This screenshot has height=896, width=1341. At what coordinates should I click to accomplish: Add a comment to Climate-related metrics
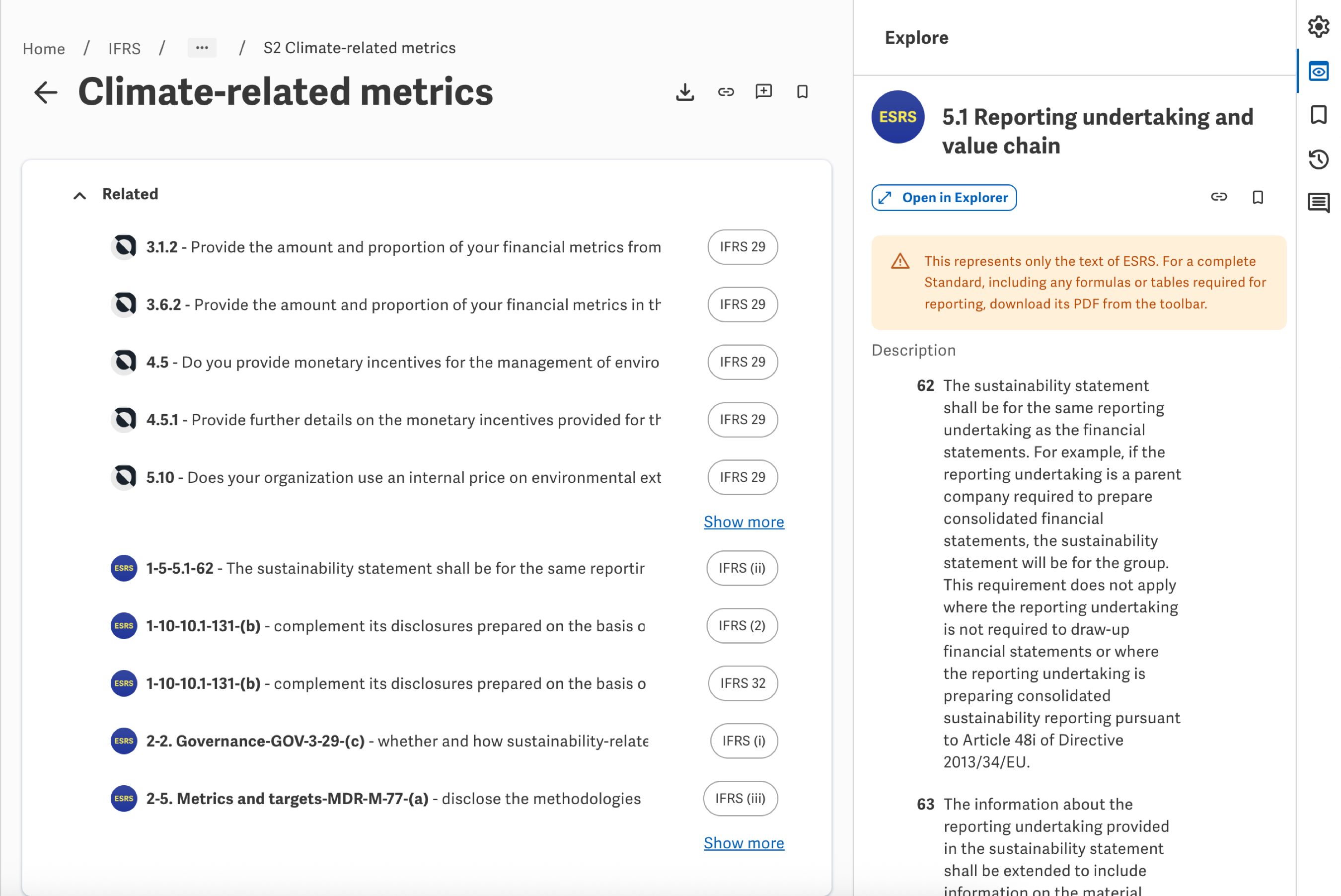pos(763,92)
